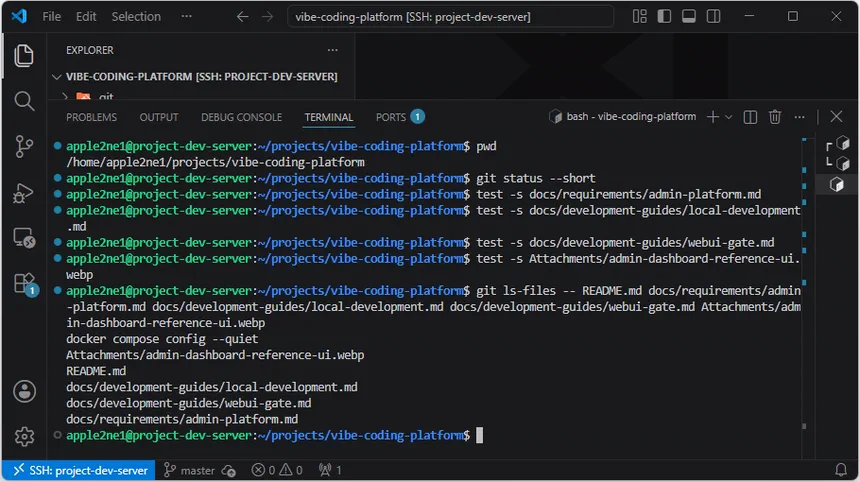Viewport: 860px width, 482px height.
Task: Open the Search view in activity bar
Action: pyautogui.click(x=24, y=101)
